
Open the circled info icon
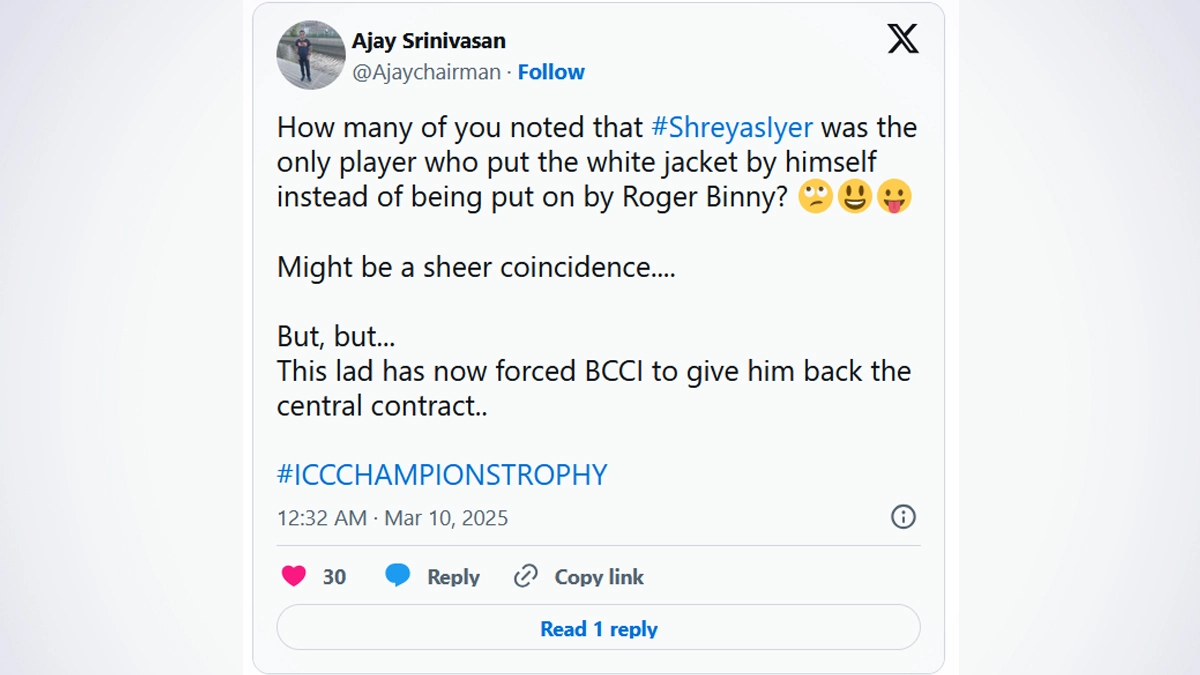(x=903, y=517)
